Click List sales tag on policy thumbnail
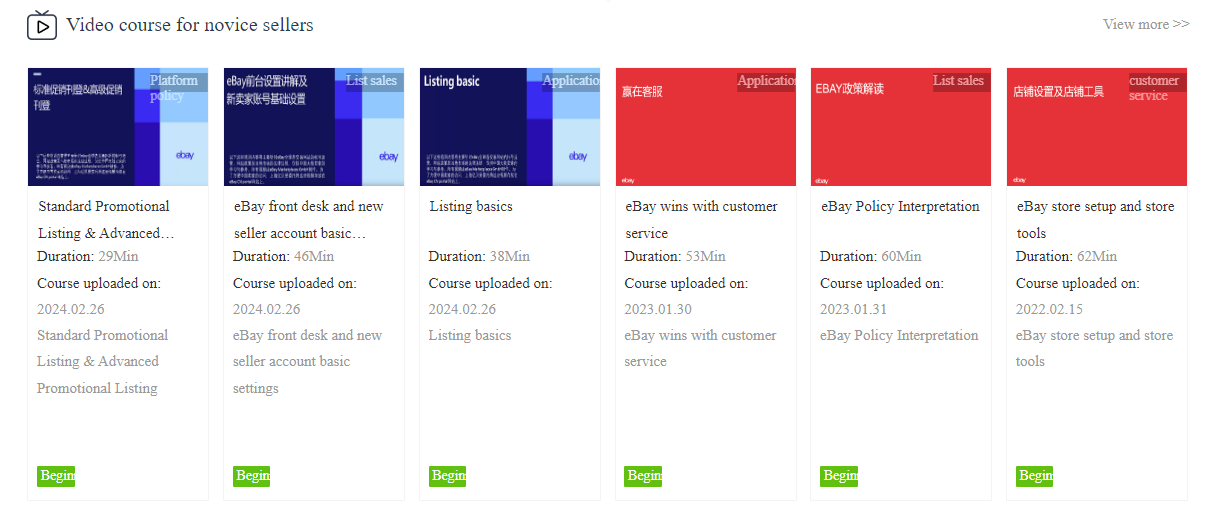Screen dimensions: 1206x515 960,81
